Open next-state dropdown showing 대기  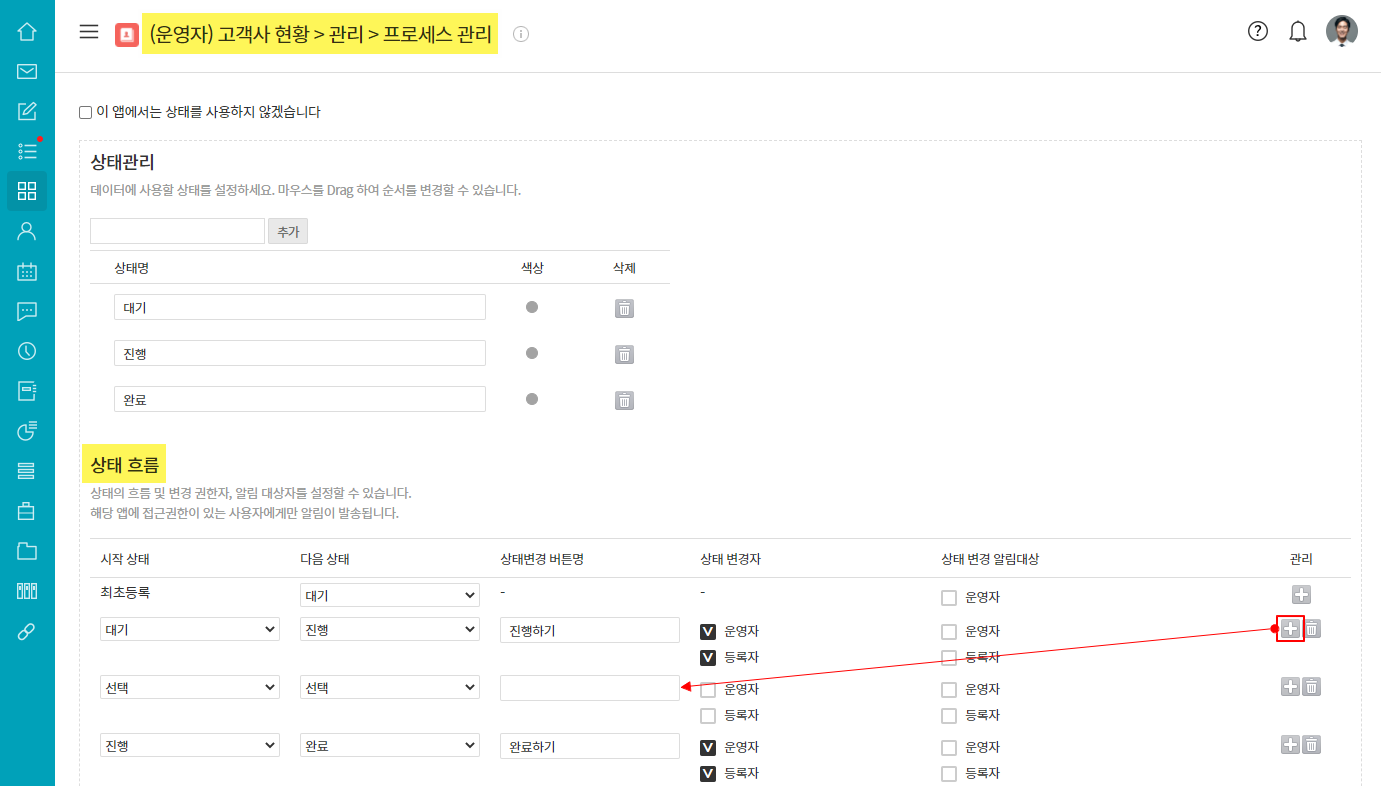pos(390,596)
